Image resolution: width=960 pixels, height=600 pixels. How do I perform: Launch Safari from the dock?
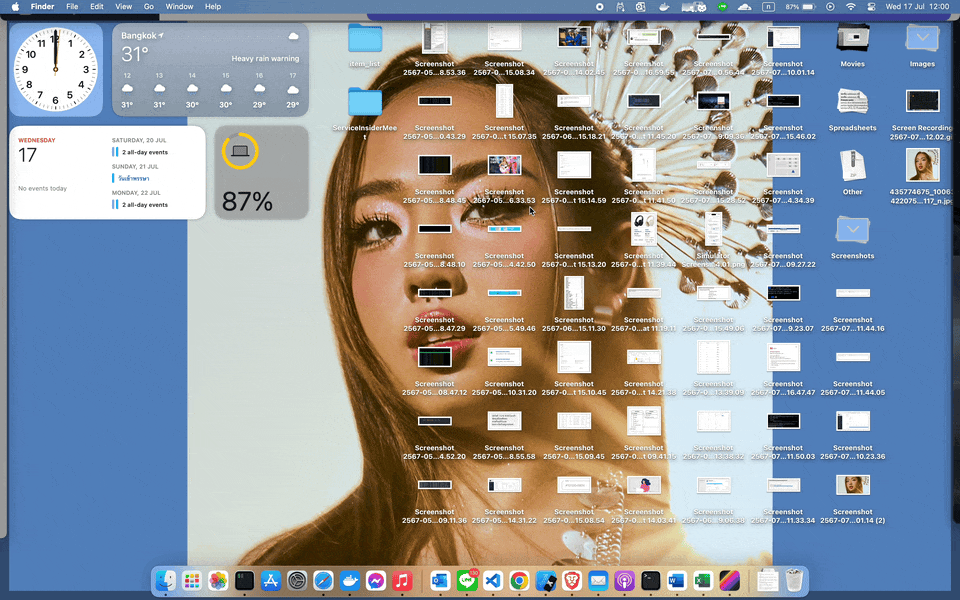point(323,580)
